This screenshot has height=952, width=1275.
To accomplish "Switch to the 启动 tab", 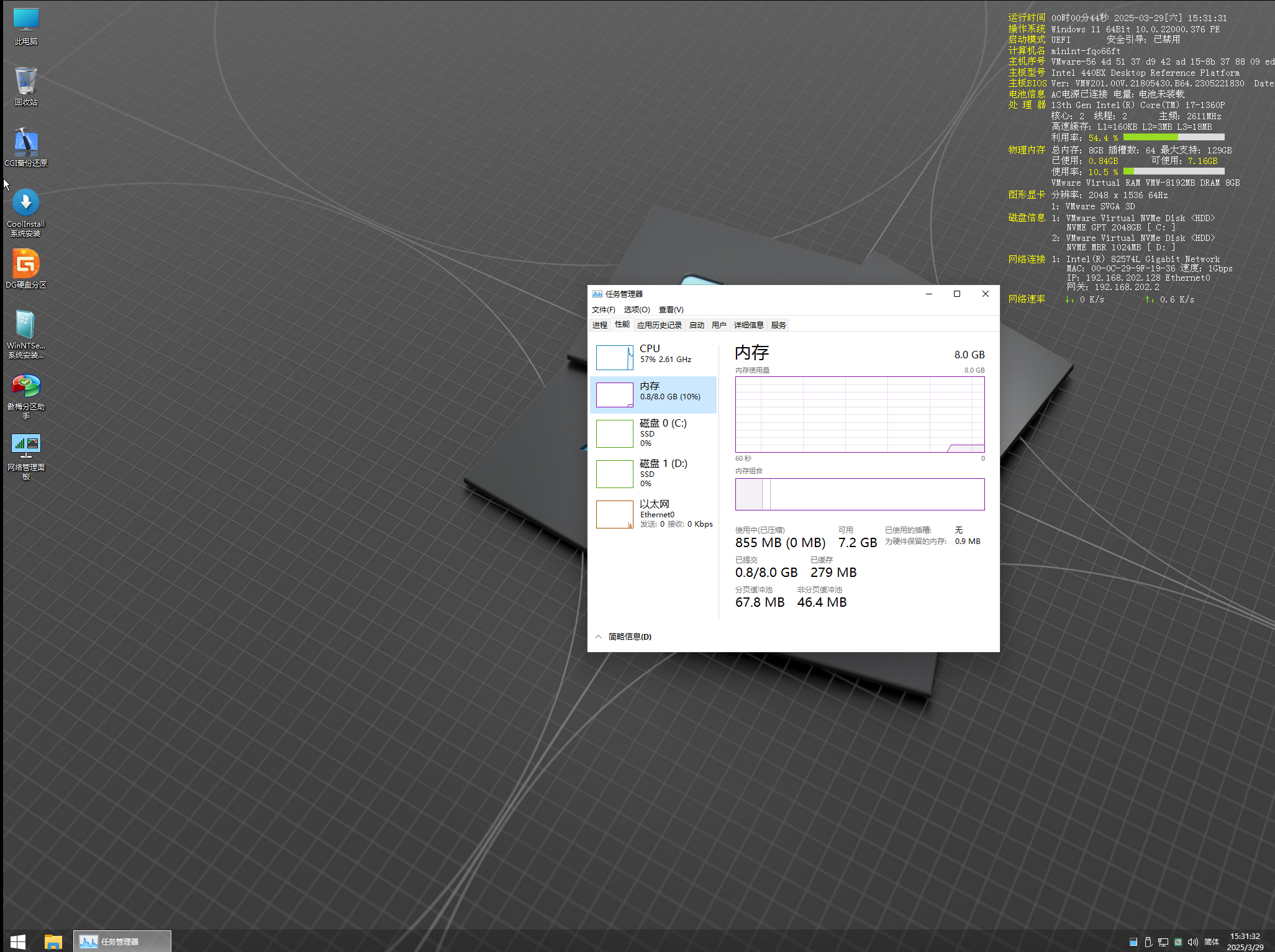I will click(x=697, y=325).
